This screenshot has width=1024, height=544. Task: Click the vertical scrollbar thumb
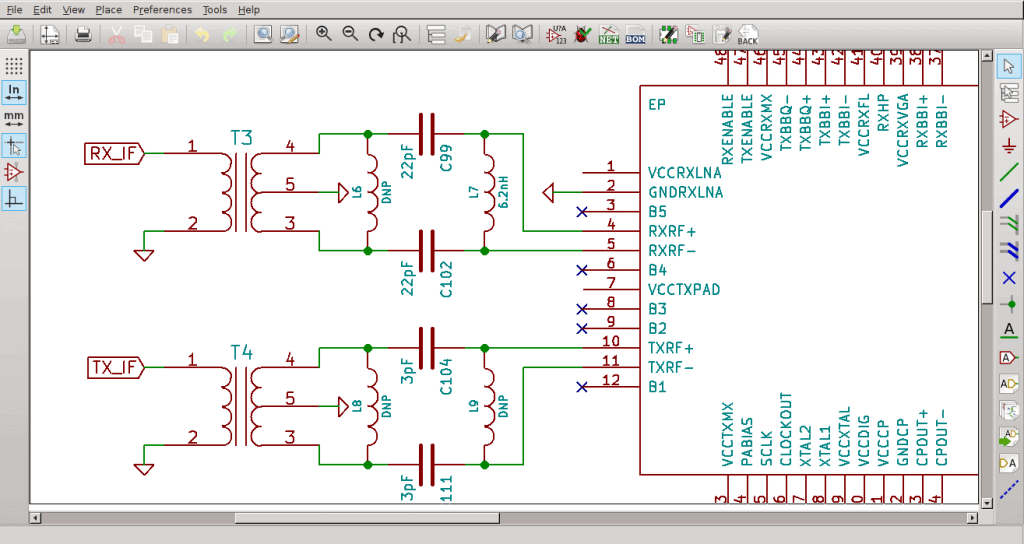coord(987,257)
